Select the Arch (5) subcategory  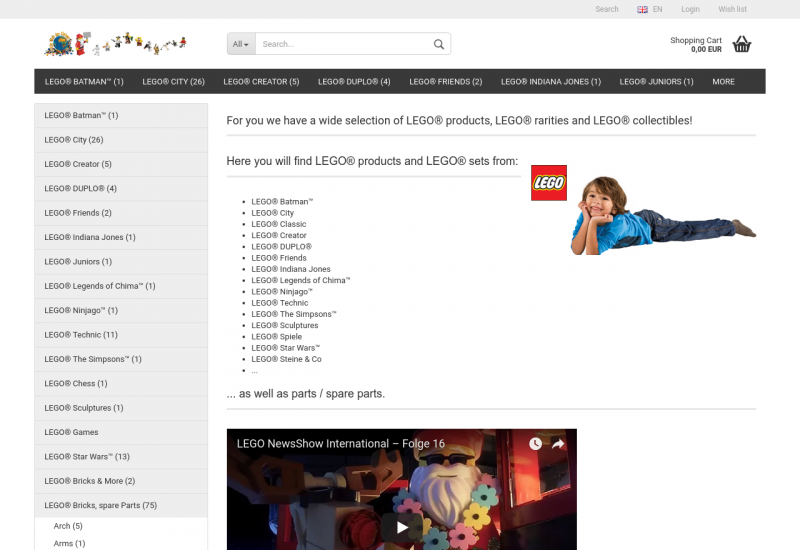pyautogui.click(x=68, y=526)
